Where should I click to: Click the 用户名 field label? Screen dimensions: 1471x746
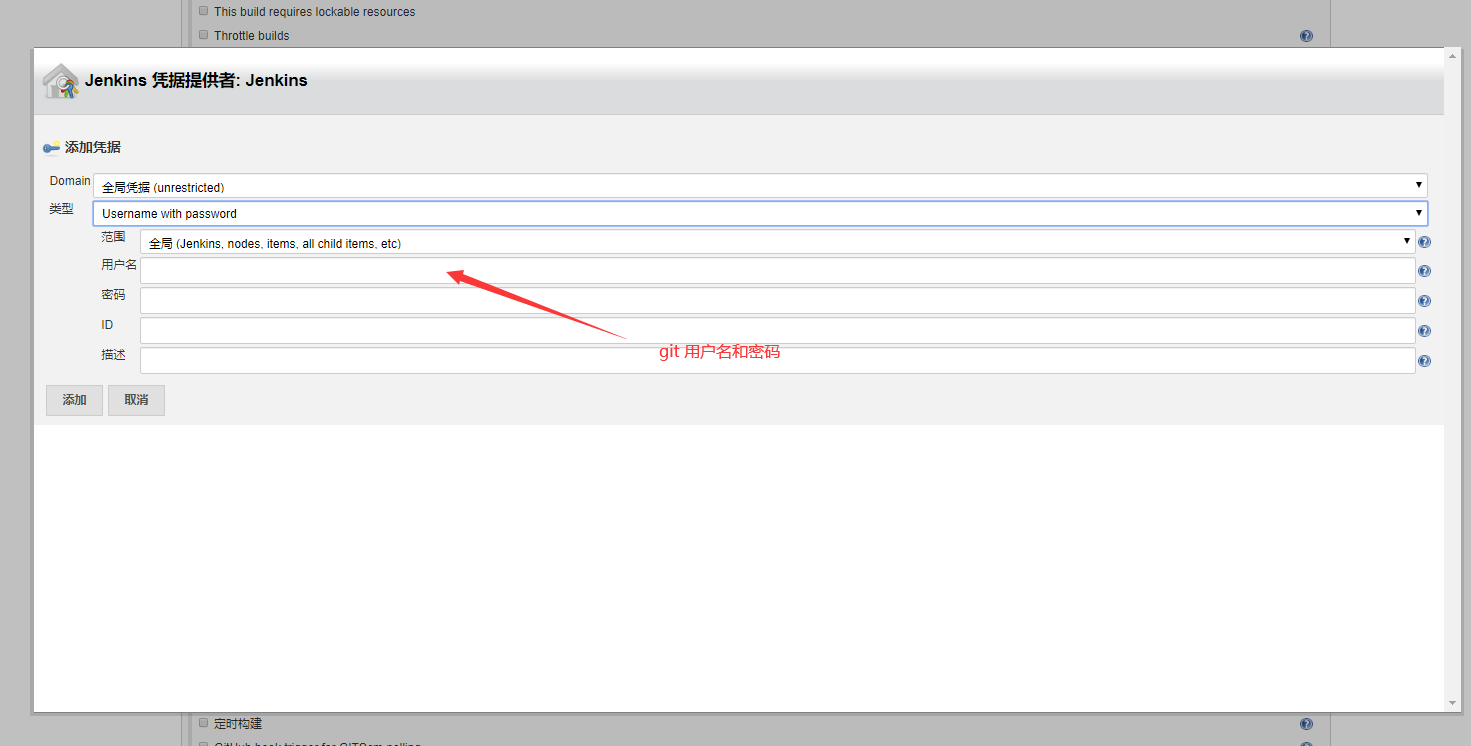pyautogui.click(x=119, y=265)
